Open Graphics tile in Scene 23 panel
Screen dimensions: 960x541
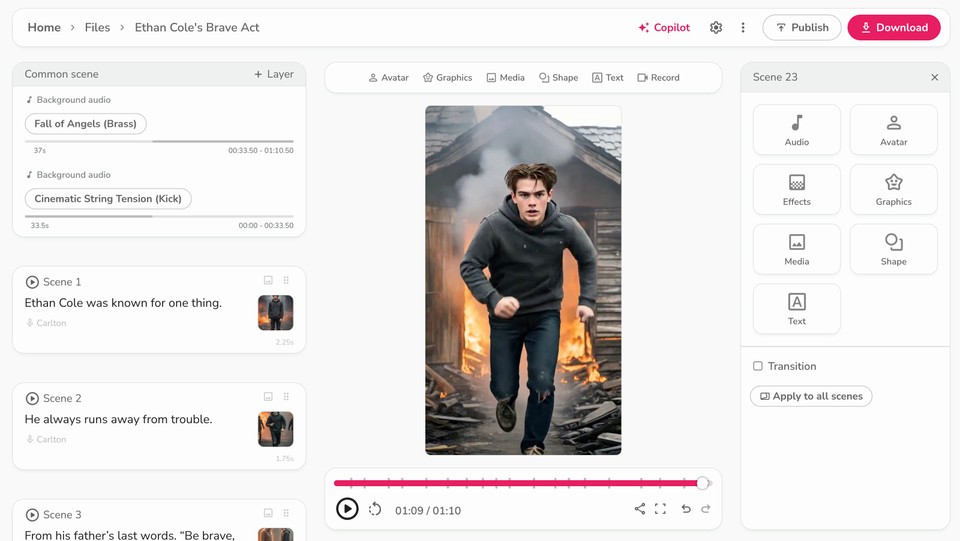tap(893, 190)
